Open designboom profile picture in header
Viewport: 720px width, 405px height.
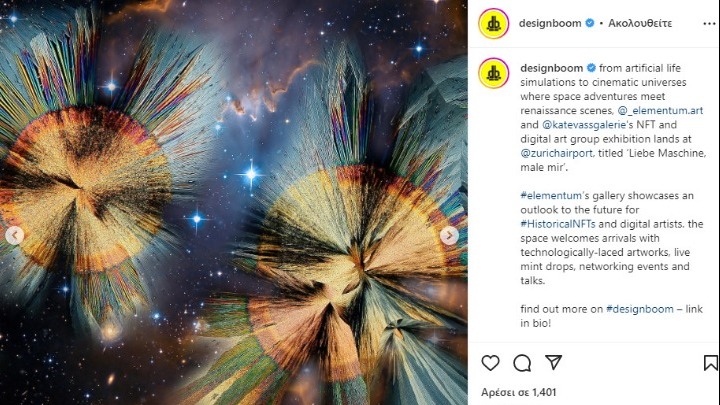click(494, 23)
